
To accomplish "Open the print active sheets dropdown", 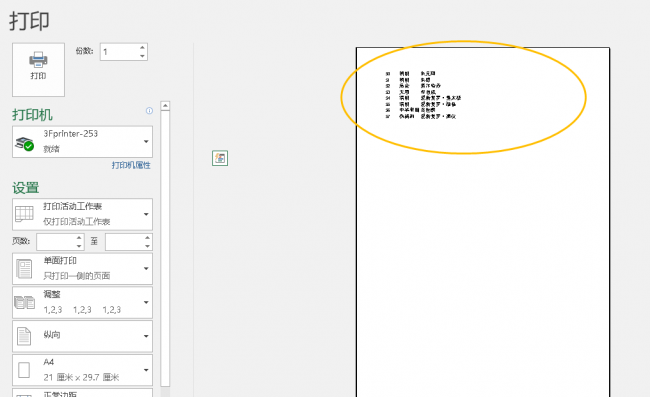I will click(82, 214).
